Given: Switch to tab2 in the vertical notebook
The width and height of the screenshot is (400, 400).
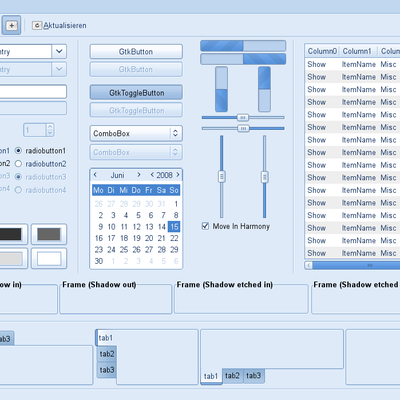Looking at the screenshot, I should click(x=107, y=354).
